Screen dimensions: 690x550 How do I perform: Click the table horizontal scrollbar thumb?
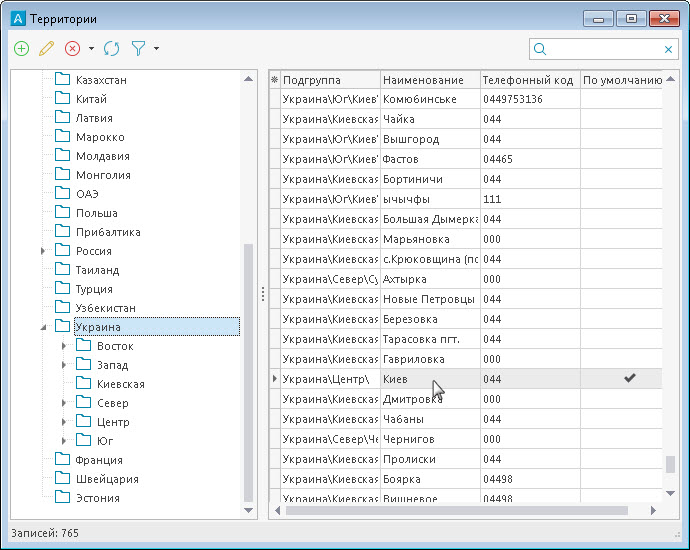(x=455, y=510)
